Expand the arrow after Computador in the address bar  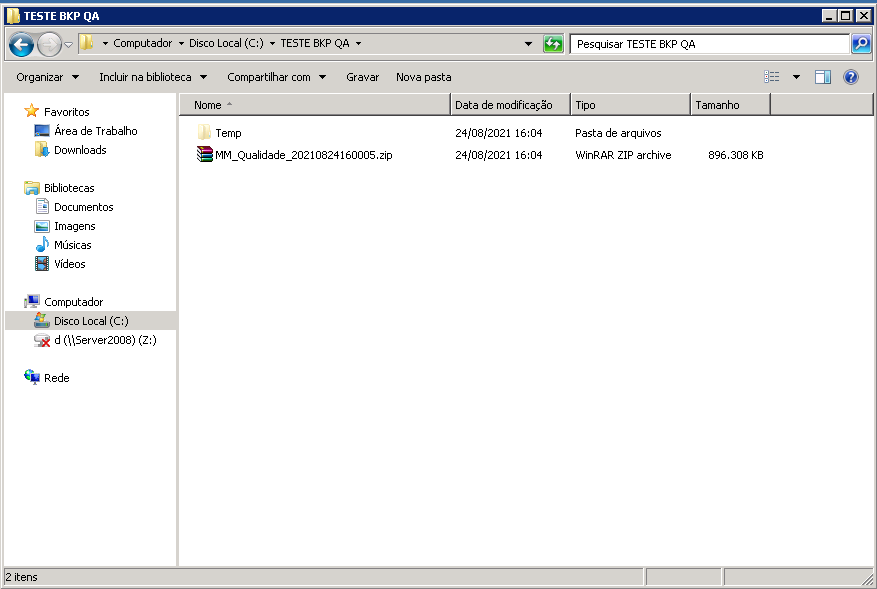coord(181,43)
